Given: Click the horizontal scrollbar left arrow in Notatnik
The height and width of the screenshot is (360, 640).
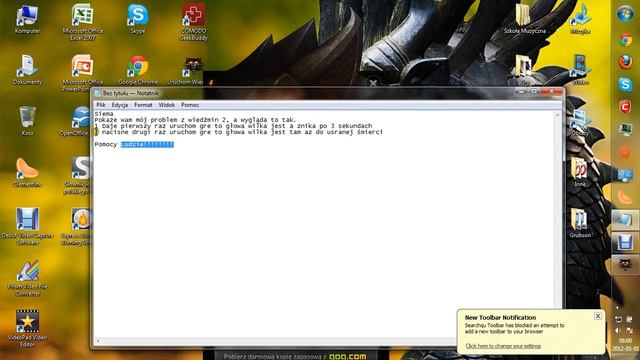Looking at the screenshot, I should 98,341.
